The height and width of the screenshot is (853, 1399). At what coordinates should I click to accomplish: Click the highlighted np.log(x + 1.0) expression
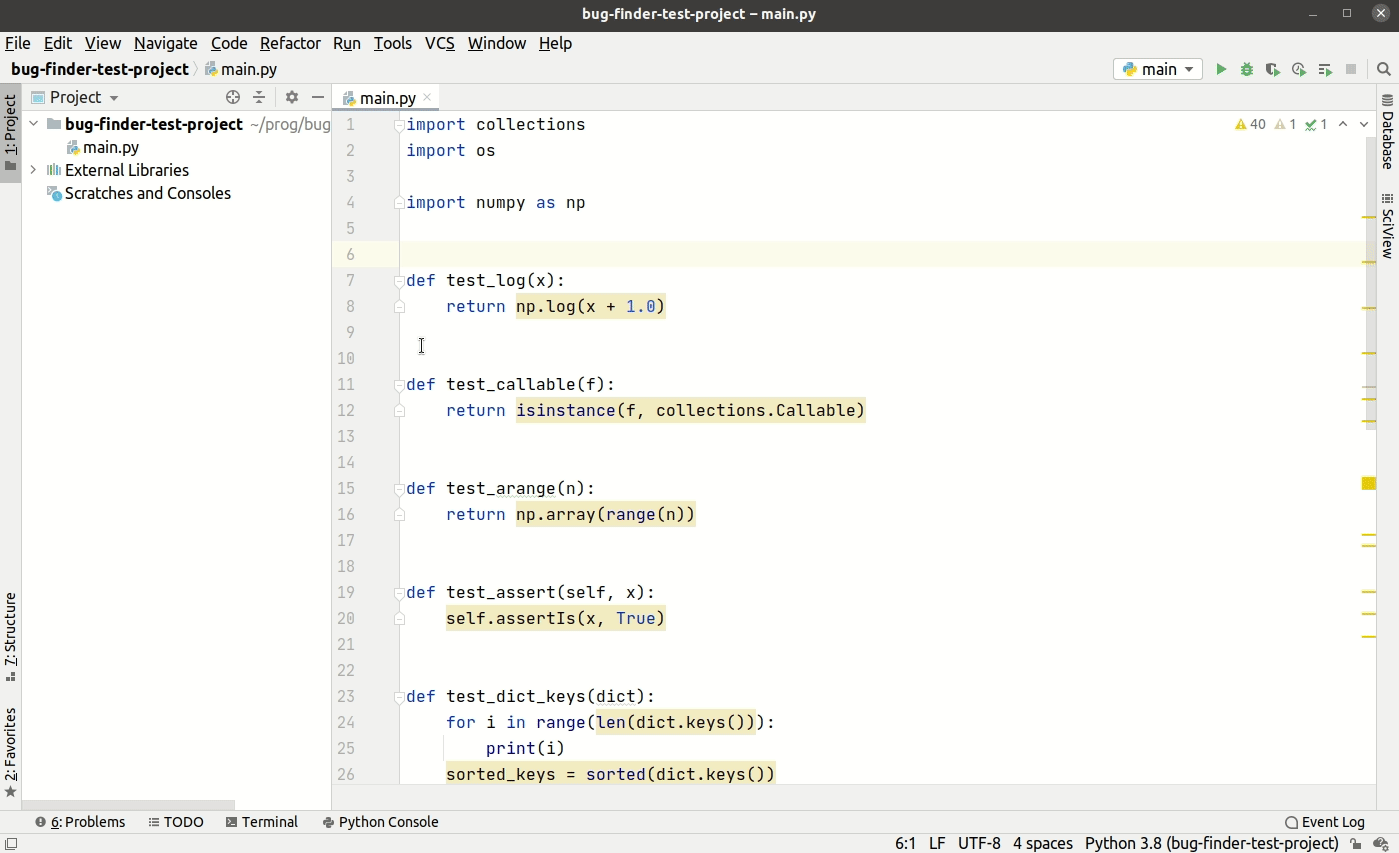tap(590, 306)
